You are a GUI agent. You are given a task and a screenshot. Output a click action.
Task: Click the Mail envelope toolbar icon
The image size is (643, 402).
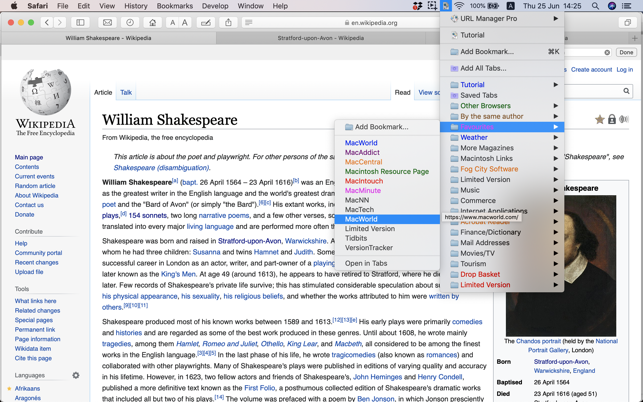[x=107, y=23]
